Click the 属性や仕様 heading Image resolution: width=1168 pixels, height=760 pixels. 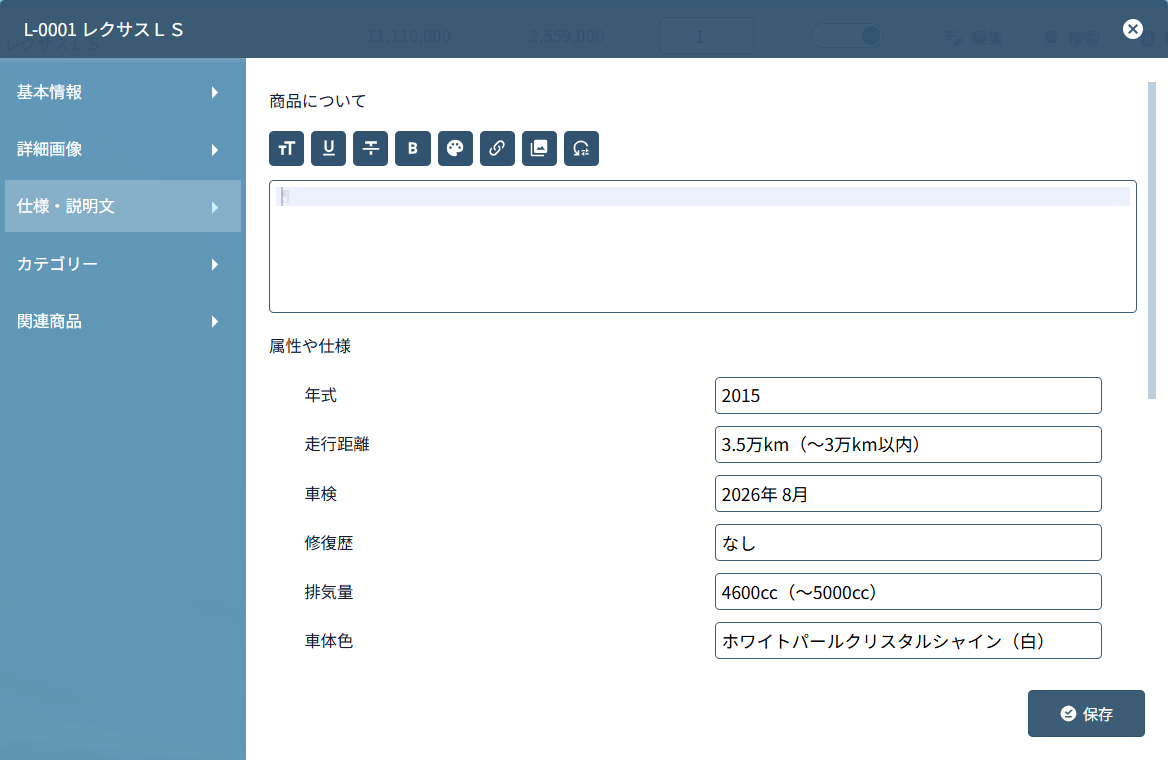click(x=310, y=346)
